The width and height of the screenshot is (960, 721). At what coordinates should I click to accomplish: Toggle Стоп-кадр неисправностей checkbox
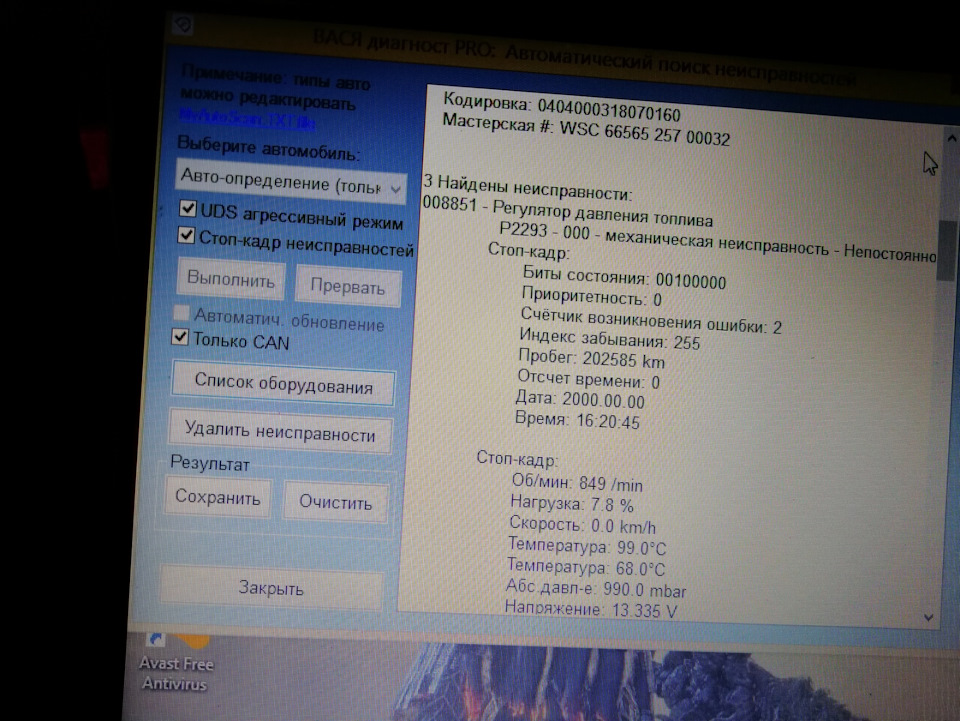point(186,236)
